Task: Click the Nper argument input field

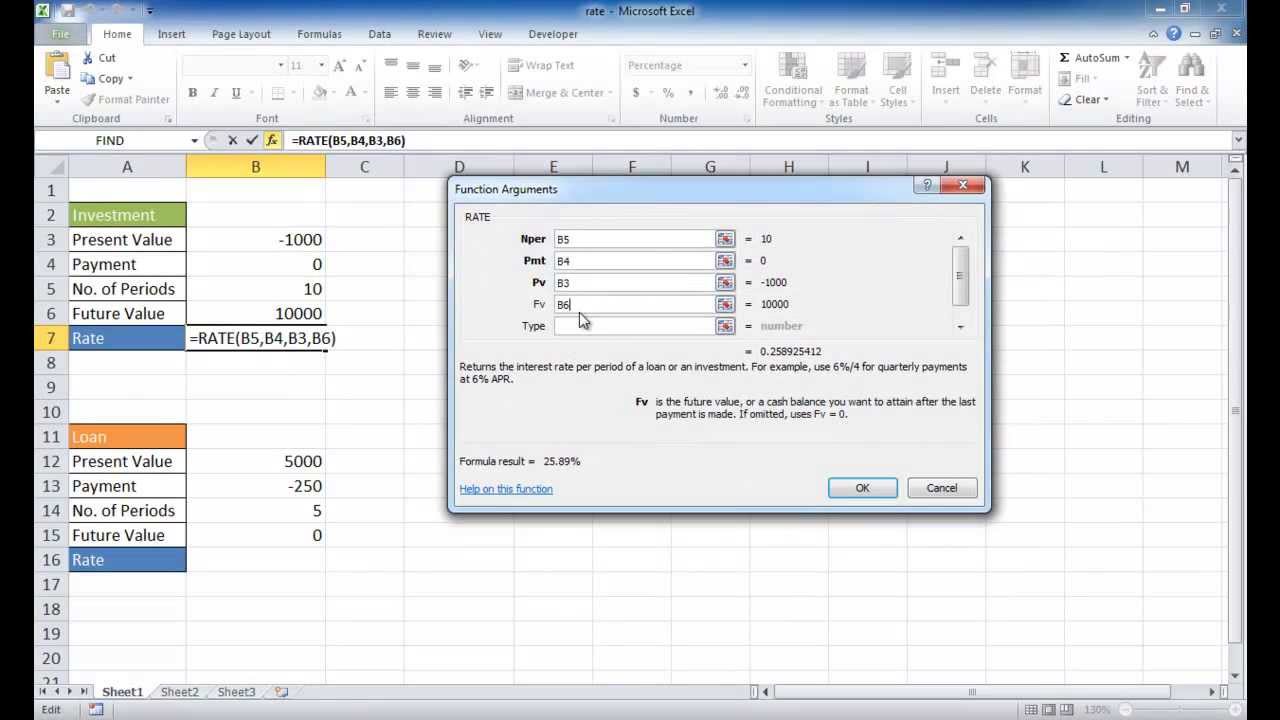Action: pos(635,239)
